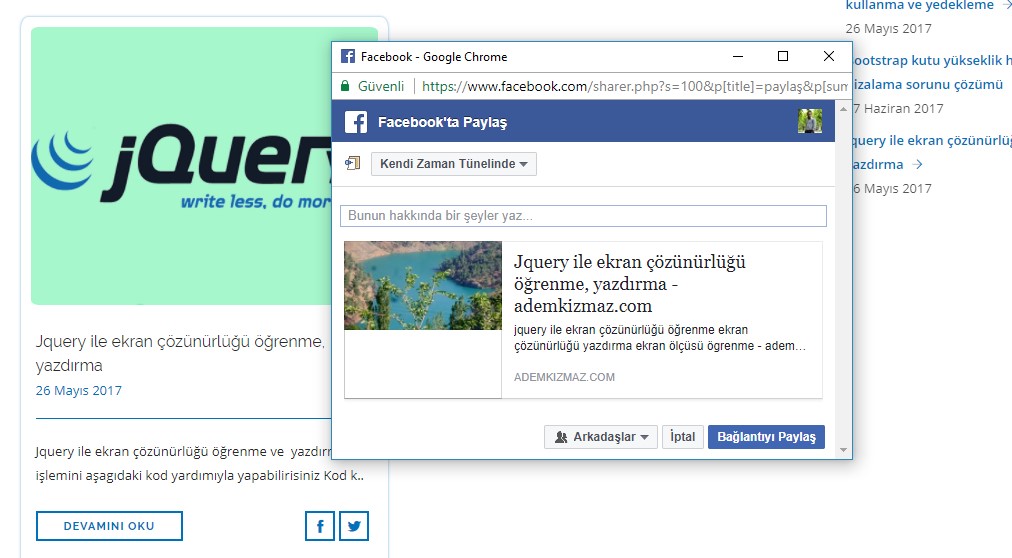The height and width of the screenshot is (558, 1012).
Task: Open the sidebar link 'kullanma ve yedekleme'
Action: pyautogui.click(x=920, y=6)
